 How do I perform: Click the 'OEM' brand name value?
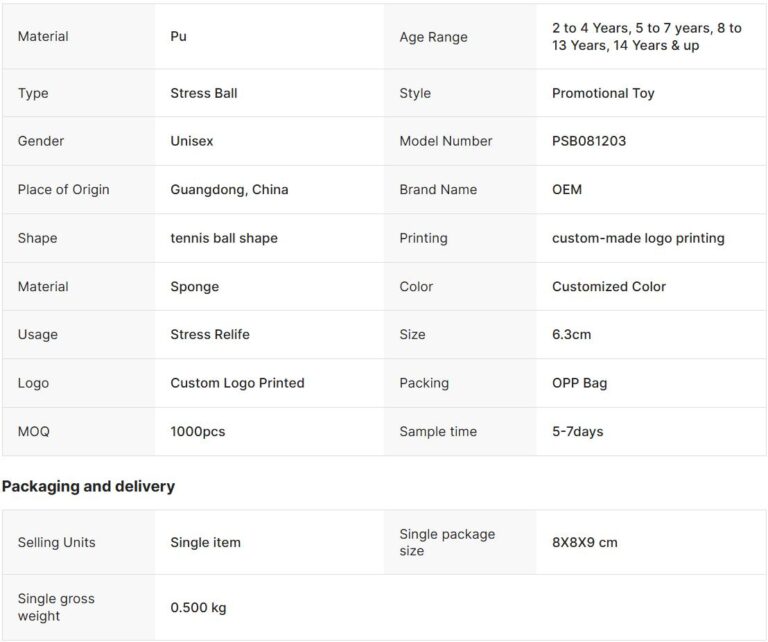click(x=567, y=189)
